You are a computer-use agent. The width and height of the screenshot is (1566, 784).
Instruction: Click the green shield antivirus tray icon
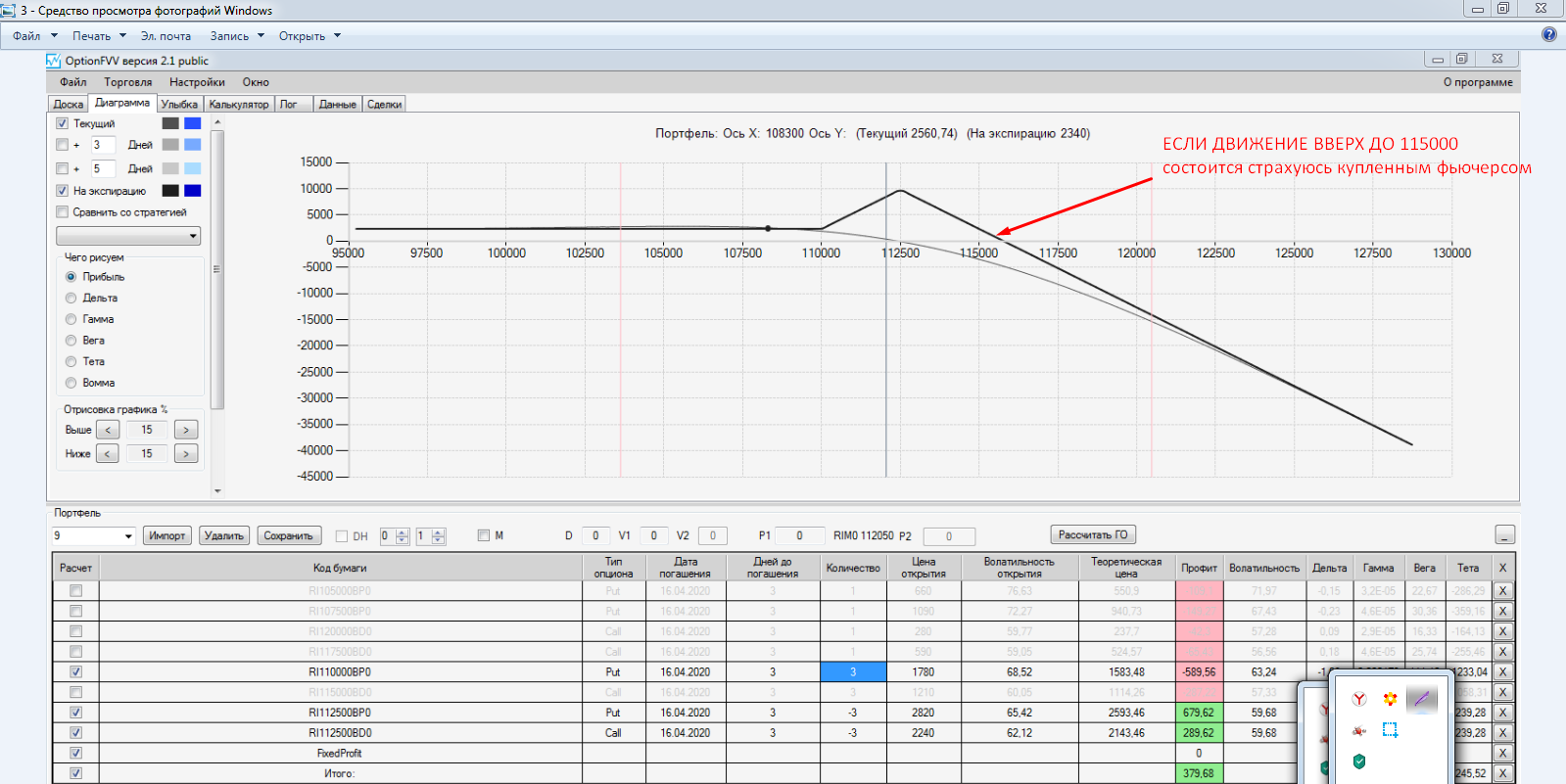click(x=1359, y=761)
